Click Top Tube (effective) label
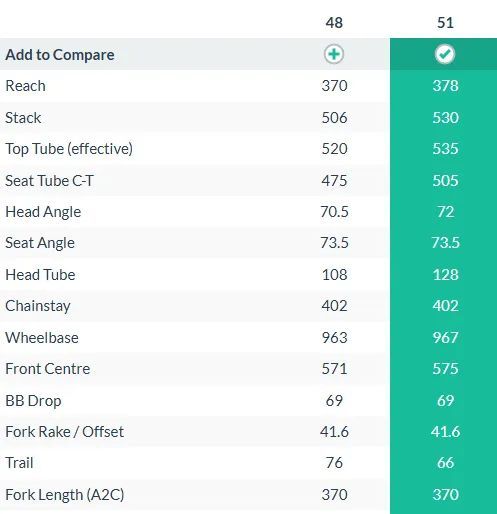The height and width of the screenshot is (514, 497). click(69, 149)
